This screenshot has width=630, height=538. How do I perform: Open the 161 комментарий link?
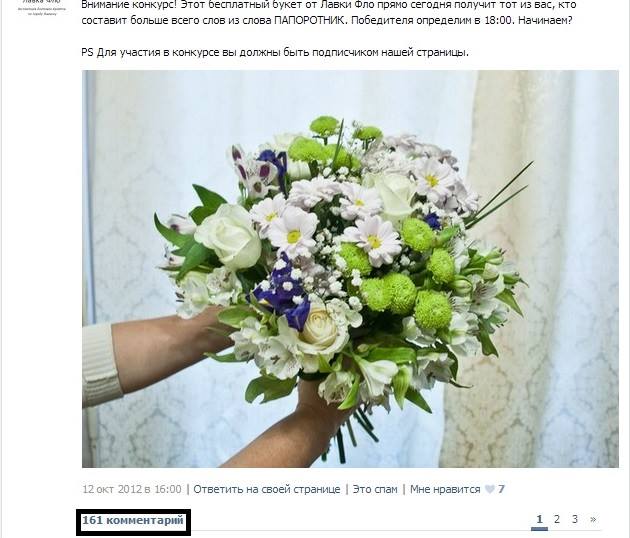(133, 520)
